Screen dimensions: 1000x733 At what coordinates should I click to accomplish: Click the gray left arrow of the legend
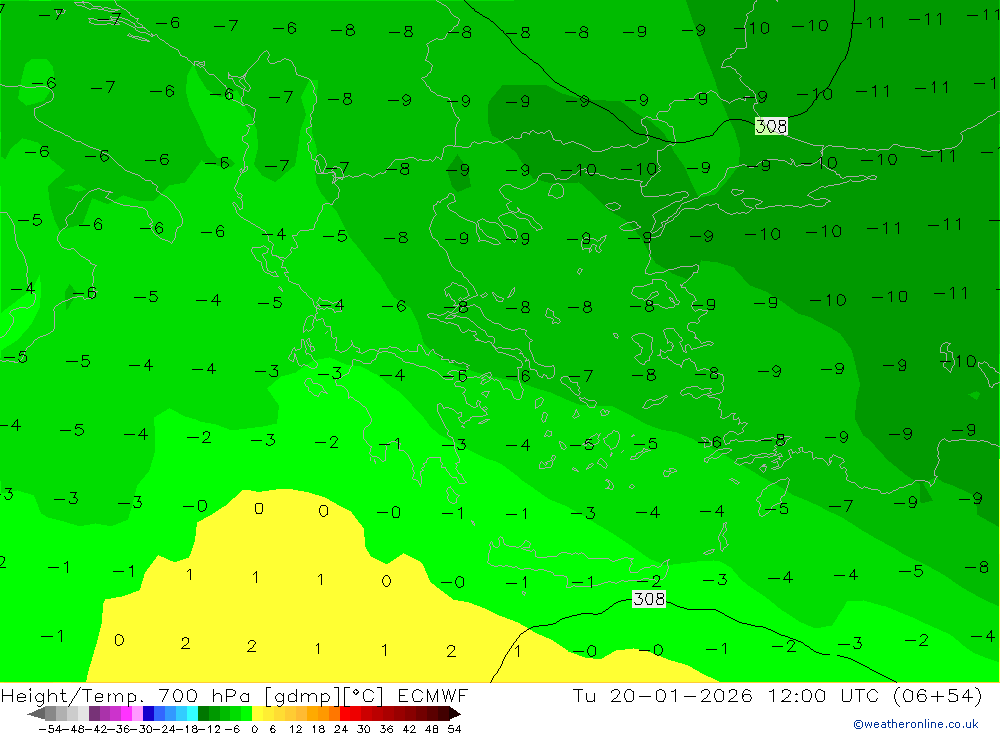36,714
